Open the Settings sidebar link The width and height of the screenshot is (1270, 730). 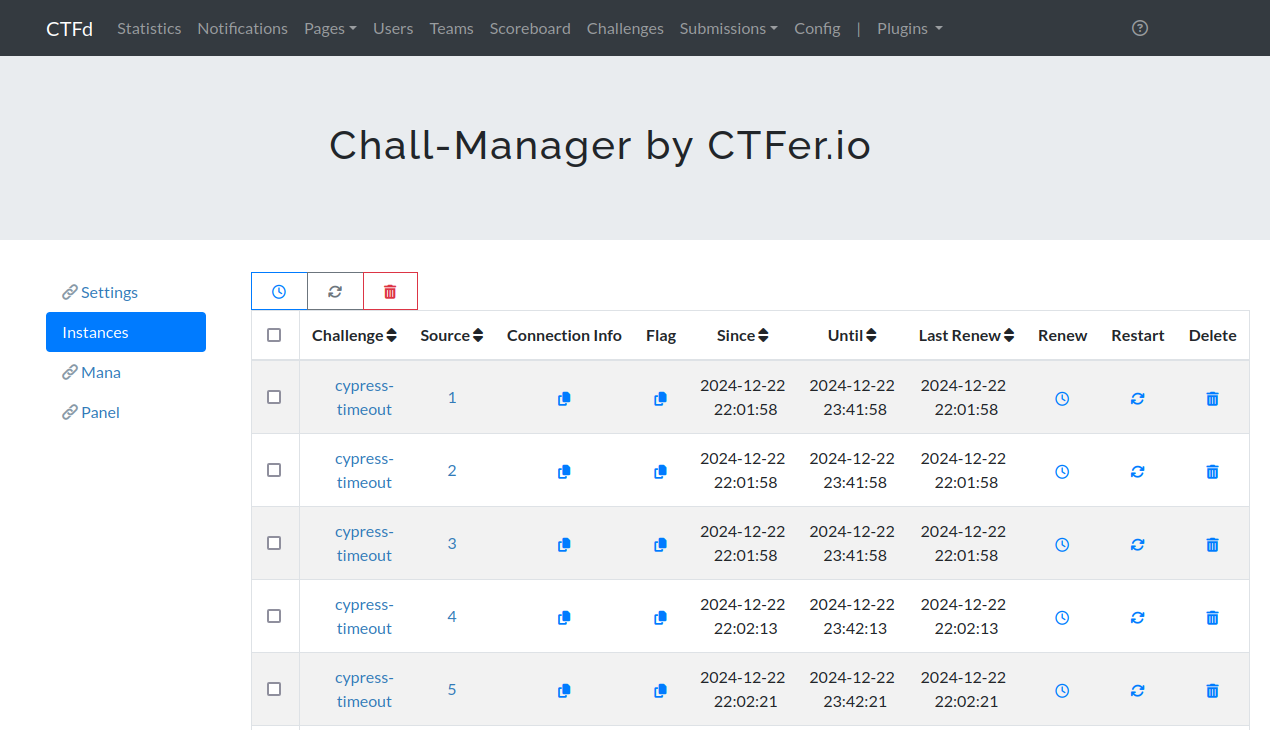126,292
